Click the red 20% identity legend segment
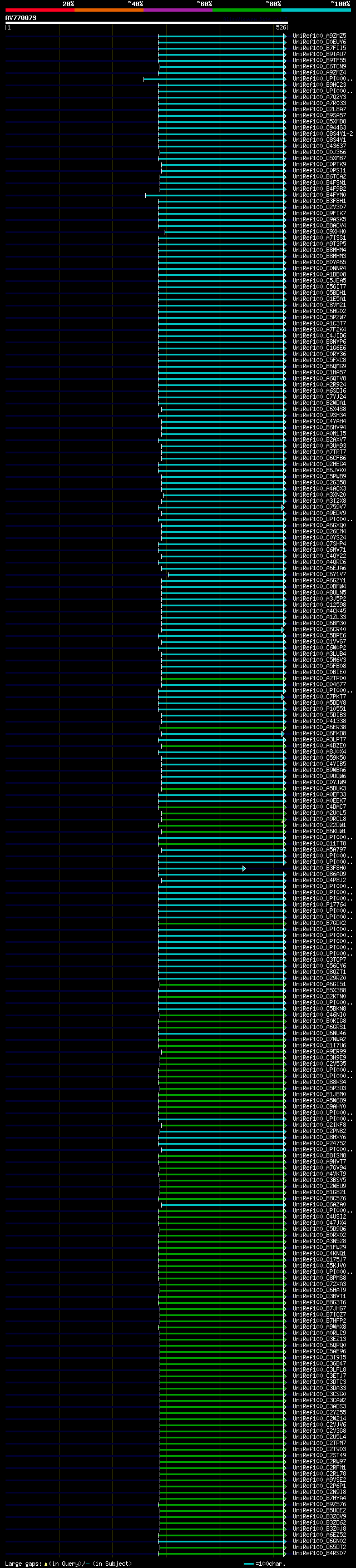 [x=39, y=10]
